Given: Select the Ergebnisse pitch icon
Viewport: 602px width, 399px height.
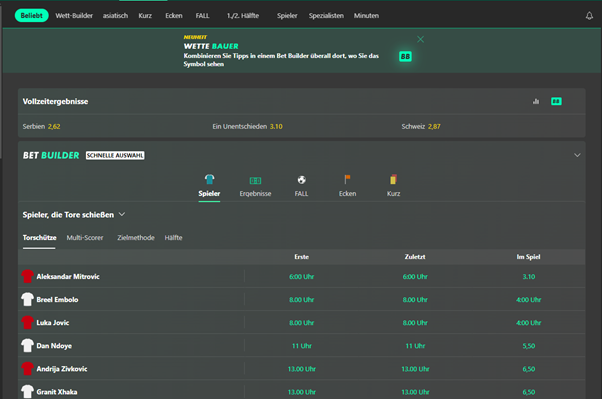Looking at the screenshot, I should pyautogui.click(x=255, y=180).
